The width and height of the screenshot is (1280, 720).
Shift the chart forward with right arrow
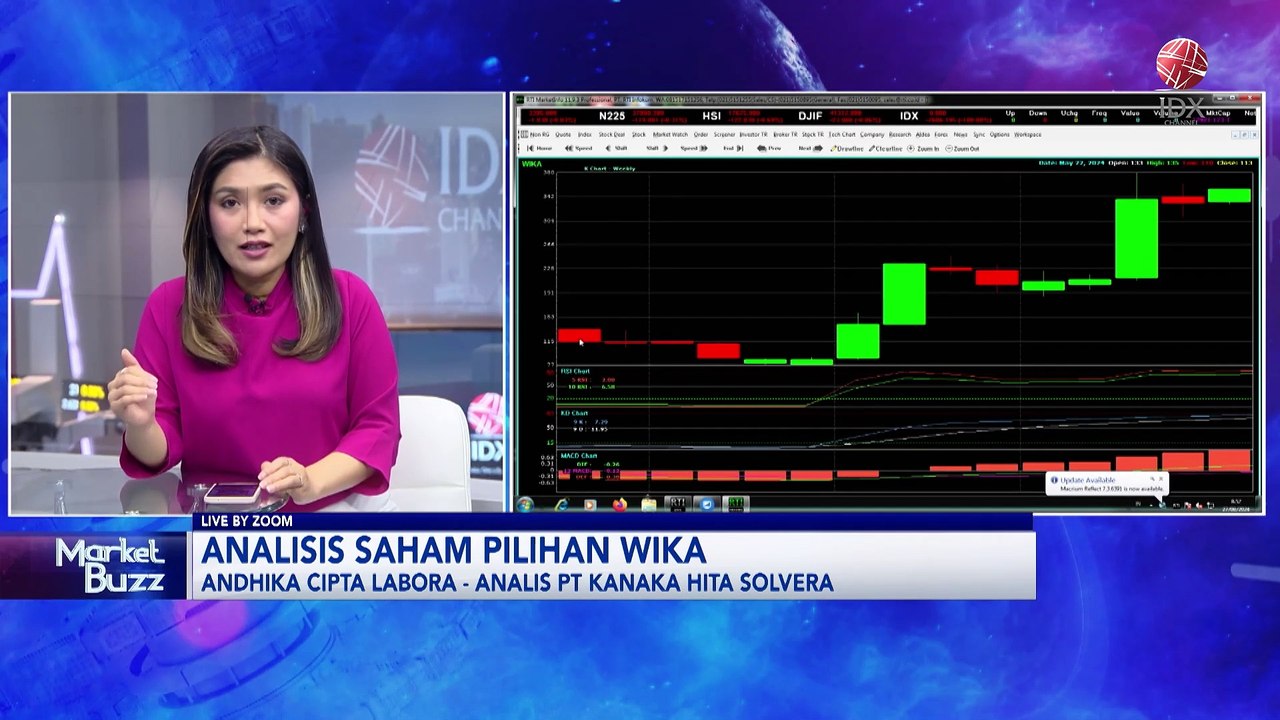[x=656, y=148]
